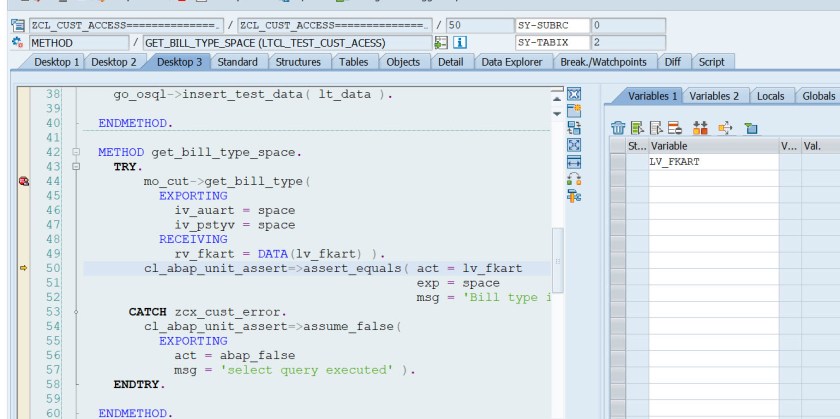
Task: Click the SY-SUBRC value field
Action: [626, 24]
